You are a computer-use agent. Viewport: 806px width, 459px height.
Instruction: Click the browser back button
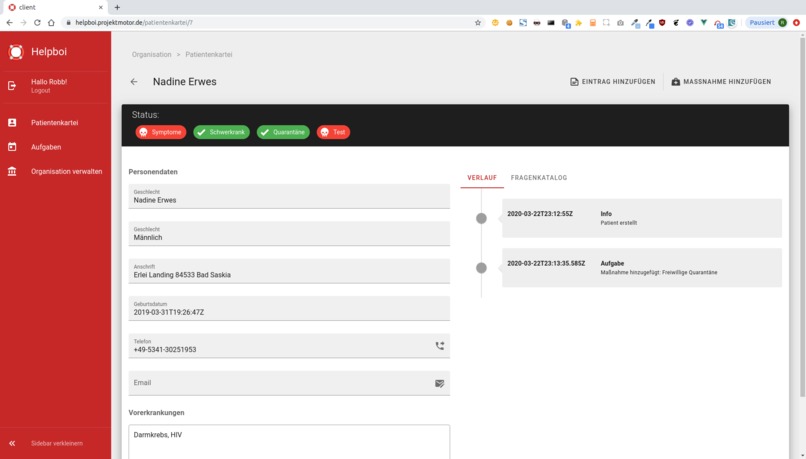(x=9, y=23)
